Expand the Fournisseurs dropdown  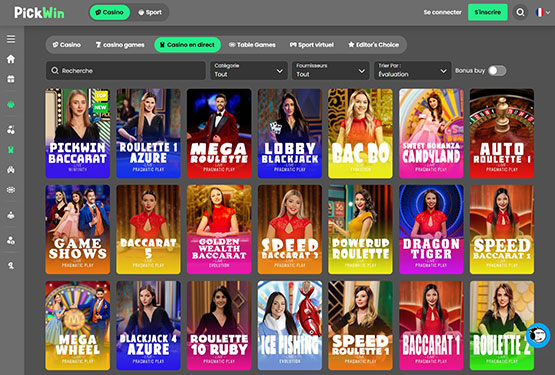pos(331,70)
